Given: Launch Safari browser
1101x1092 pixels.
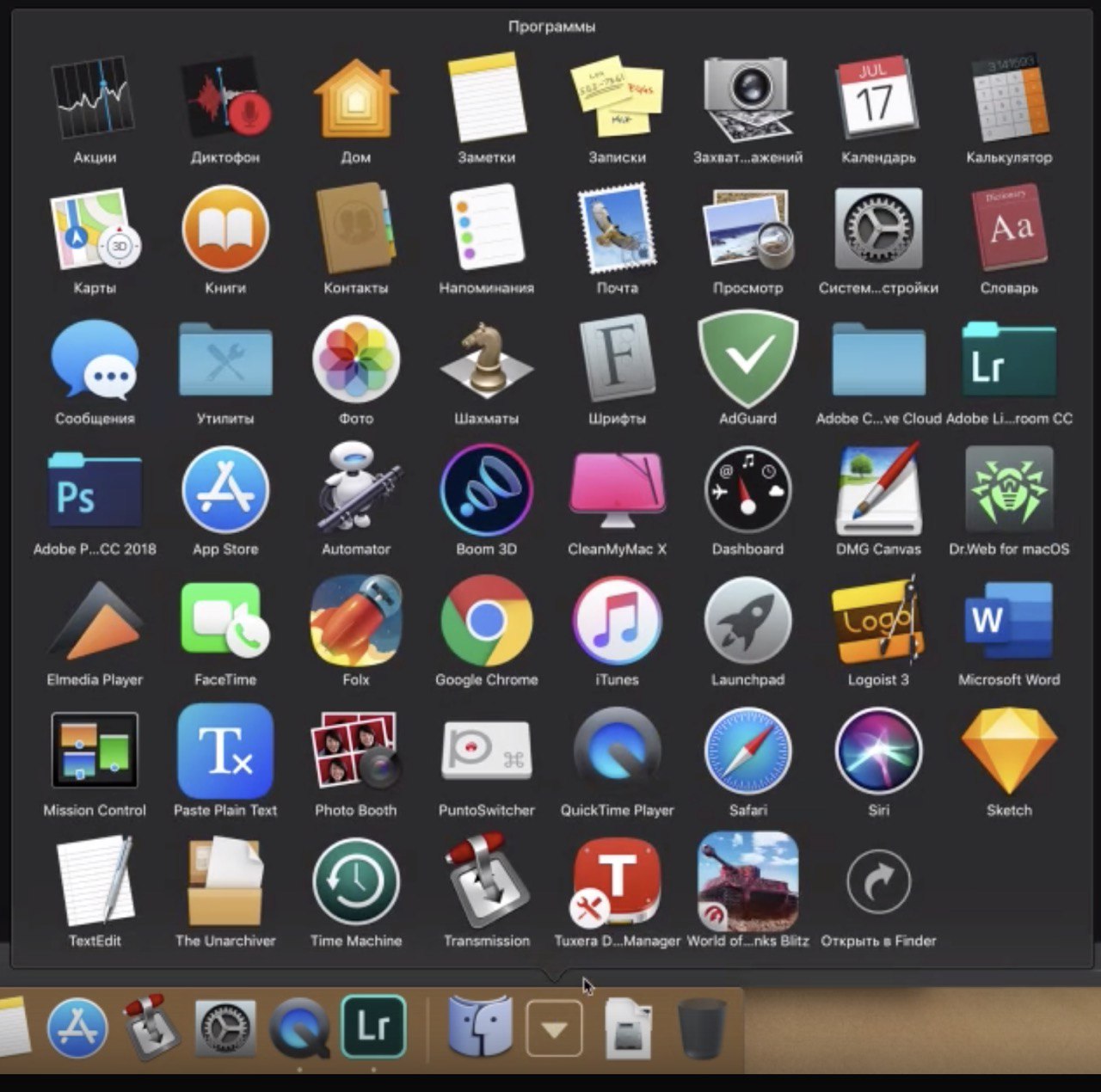Looking at the screenshot, I should pos(748,751).
